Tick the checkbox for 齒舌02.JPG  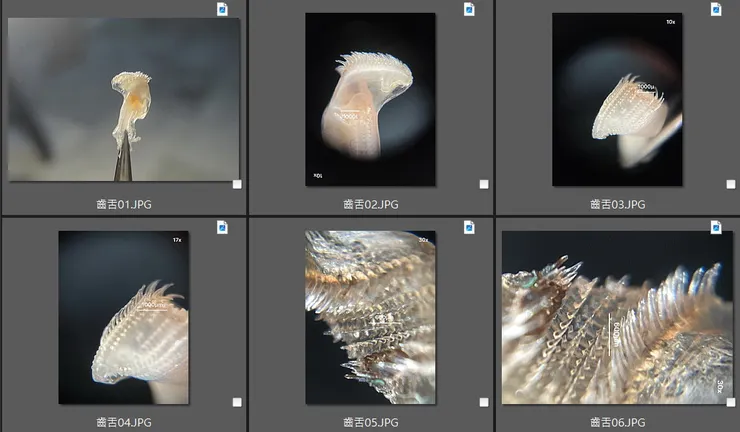tap(484, 184)
